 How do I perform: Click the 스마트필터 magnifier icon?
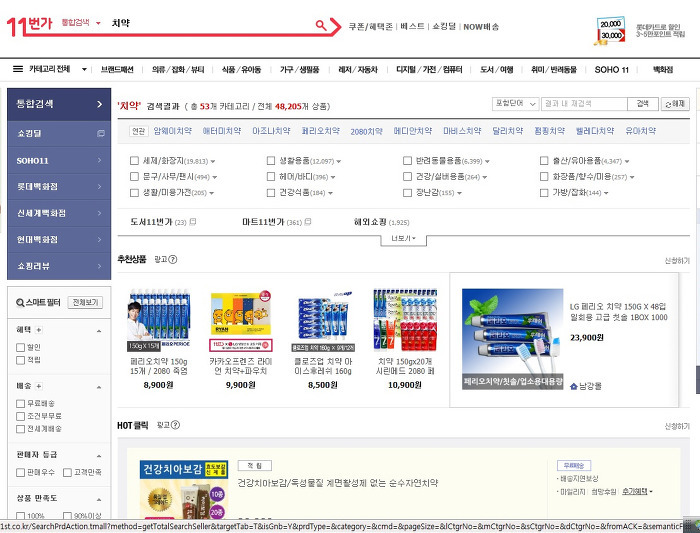(20, 303)
